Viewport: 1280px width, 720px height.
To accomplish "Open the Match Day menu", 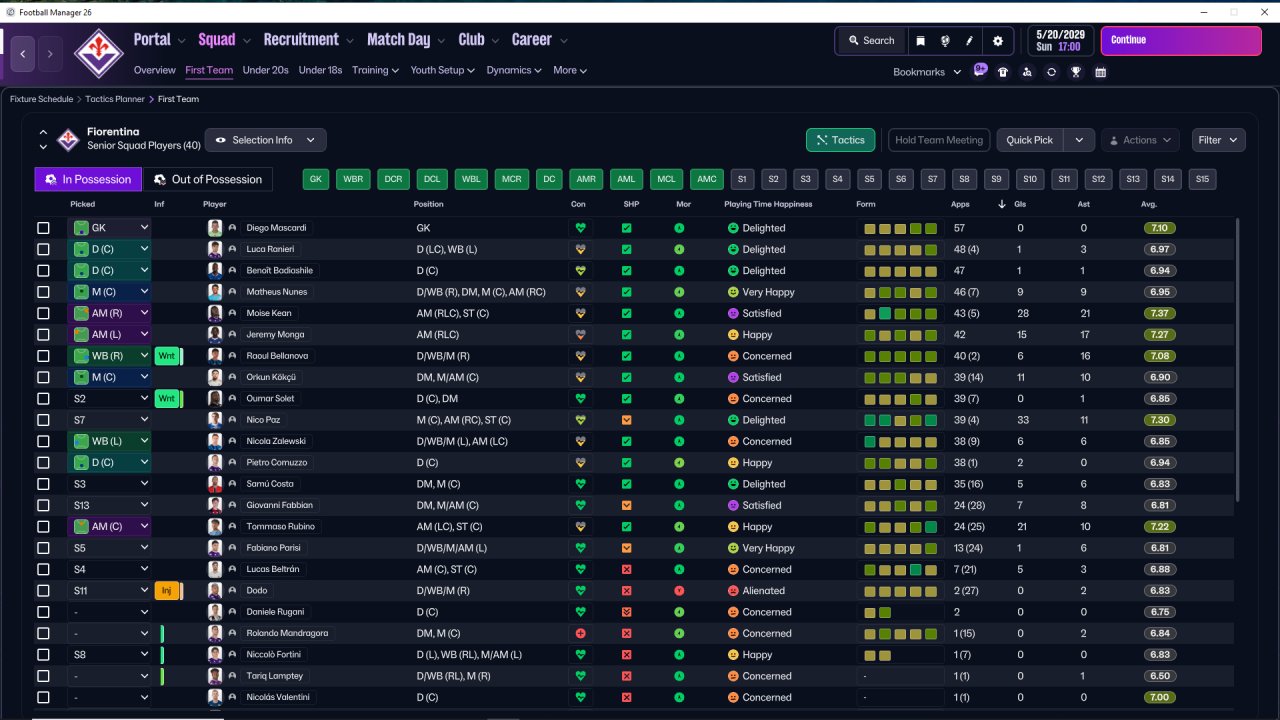I will click(x=406, y=40).
